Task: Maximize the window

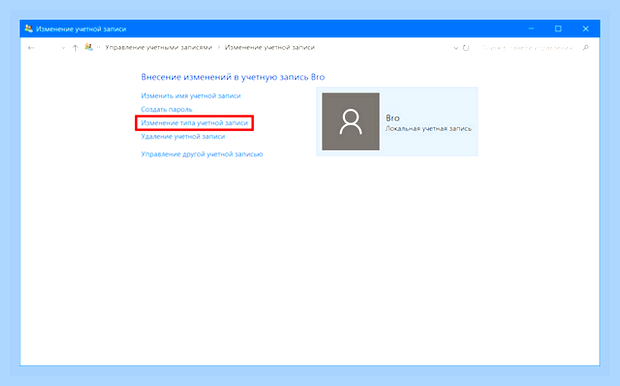Action: tap(558, 28)
